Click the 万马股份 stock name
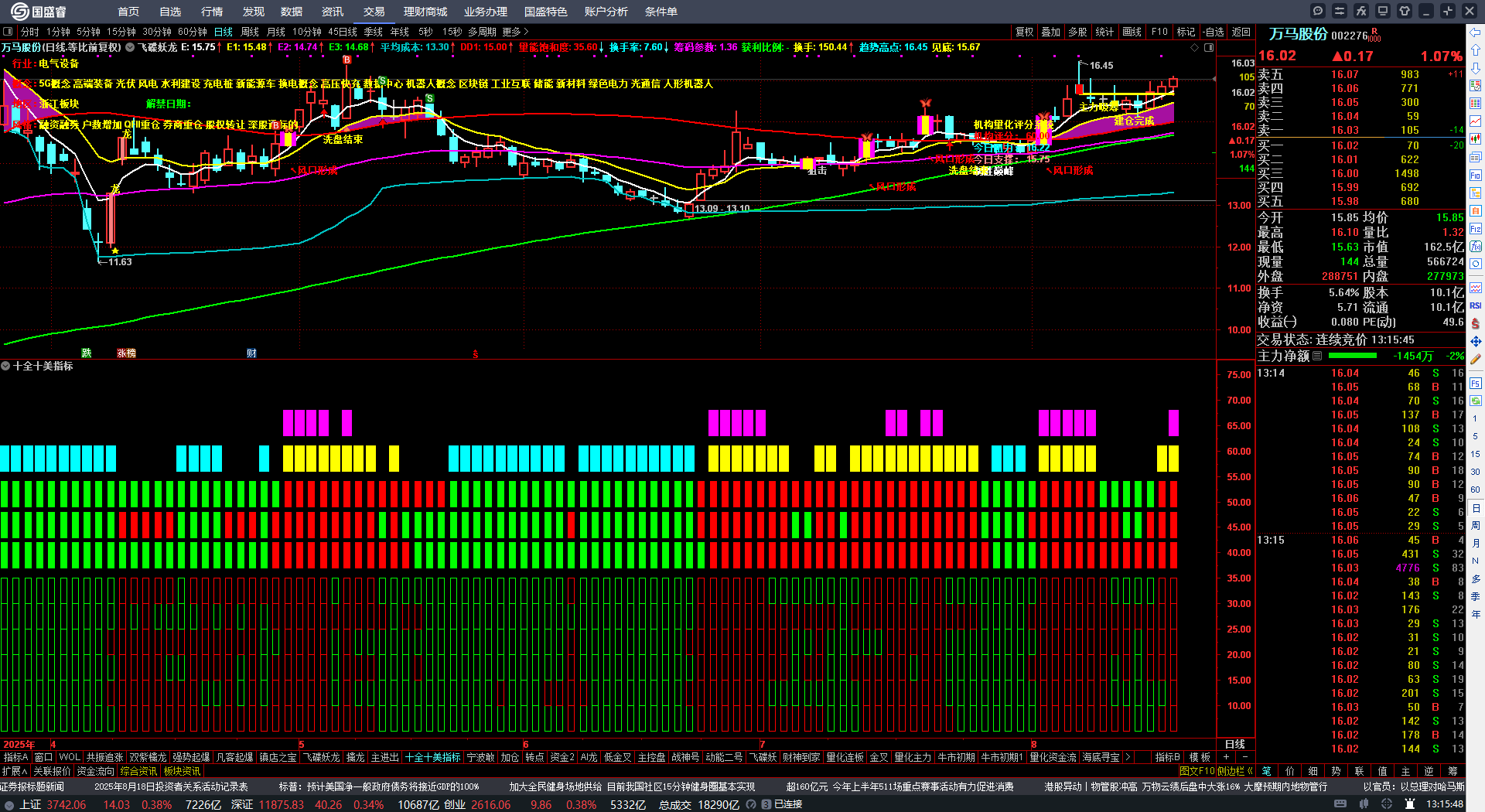The image size is (1485, 812). click(1298, 34)
